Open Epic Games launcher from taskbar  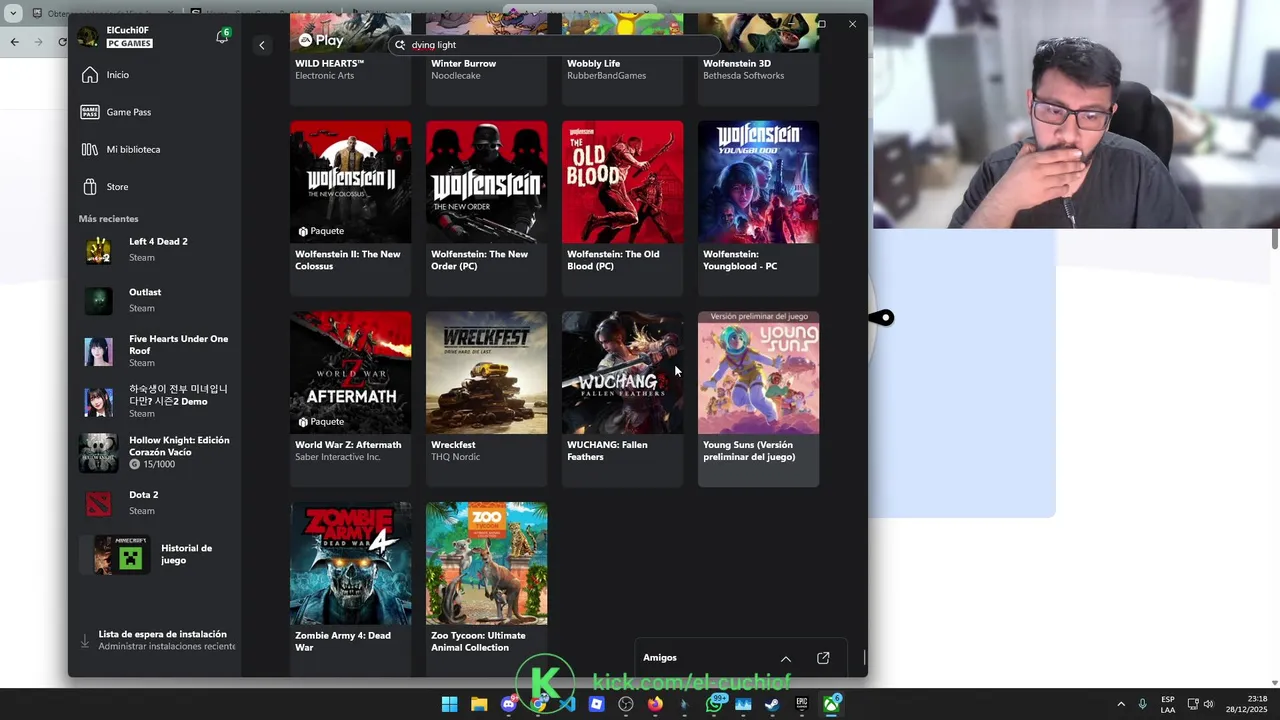pos(801,704)
